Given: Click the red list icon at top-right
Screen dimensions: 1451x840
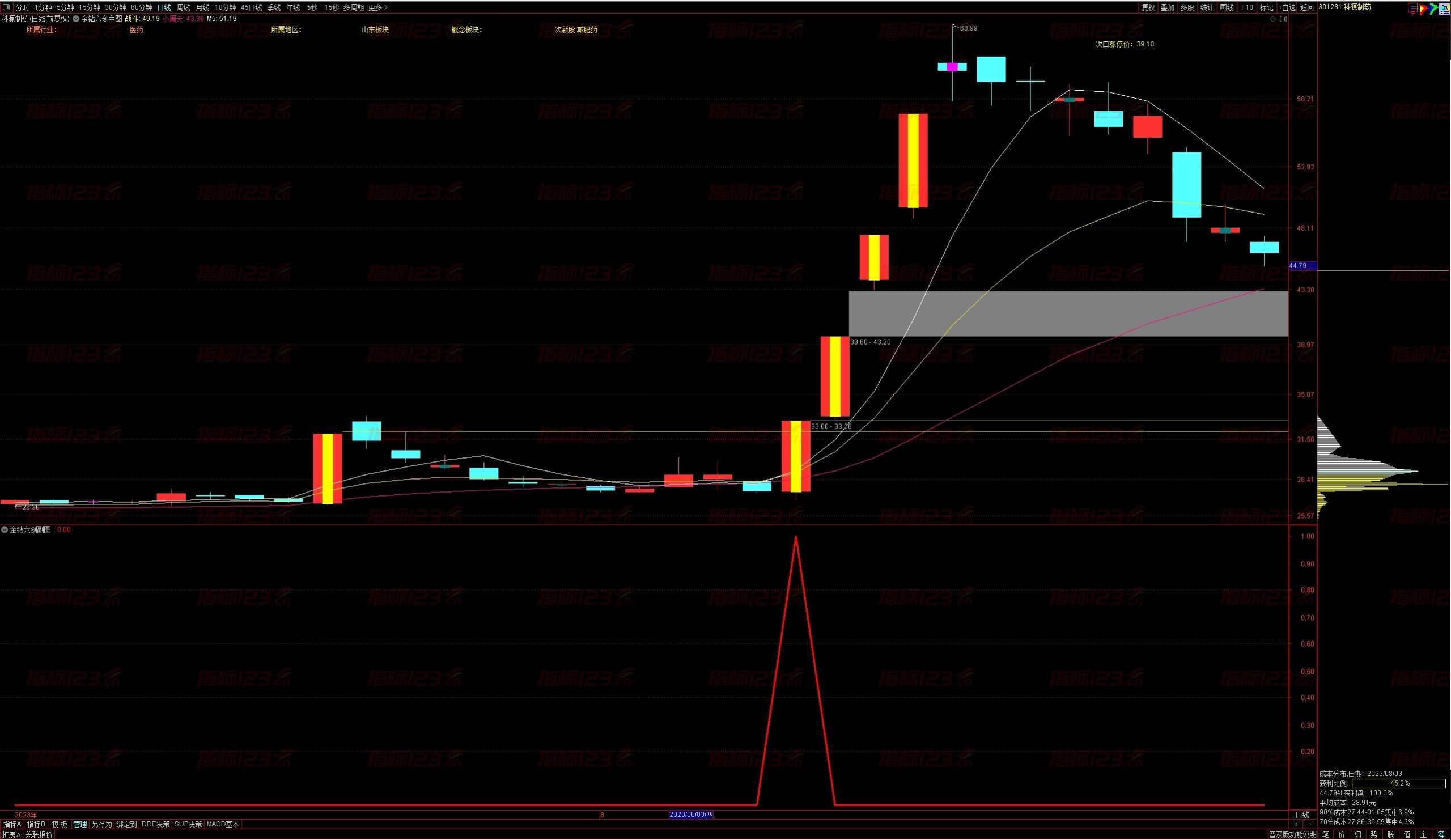Looking at the screenshot, I should coord(1412,7).
